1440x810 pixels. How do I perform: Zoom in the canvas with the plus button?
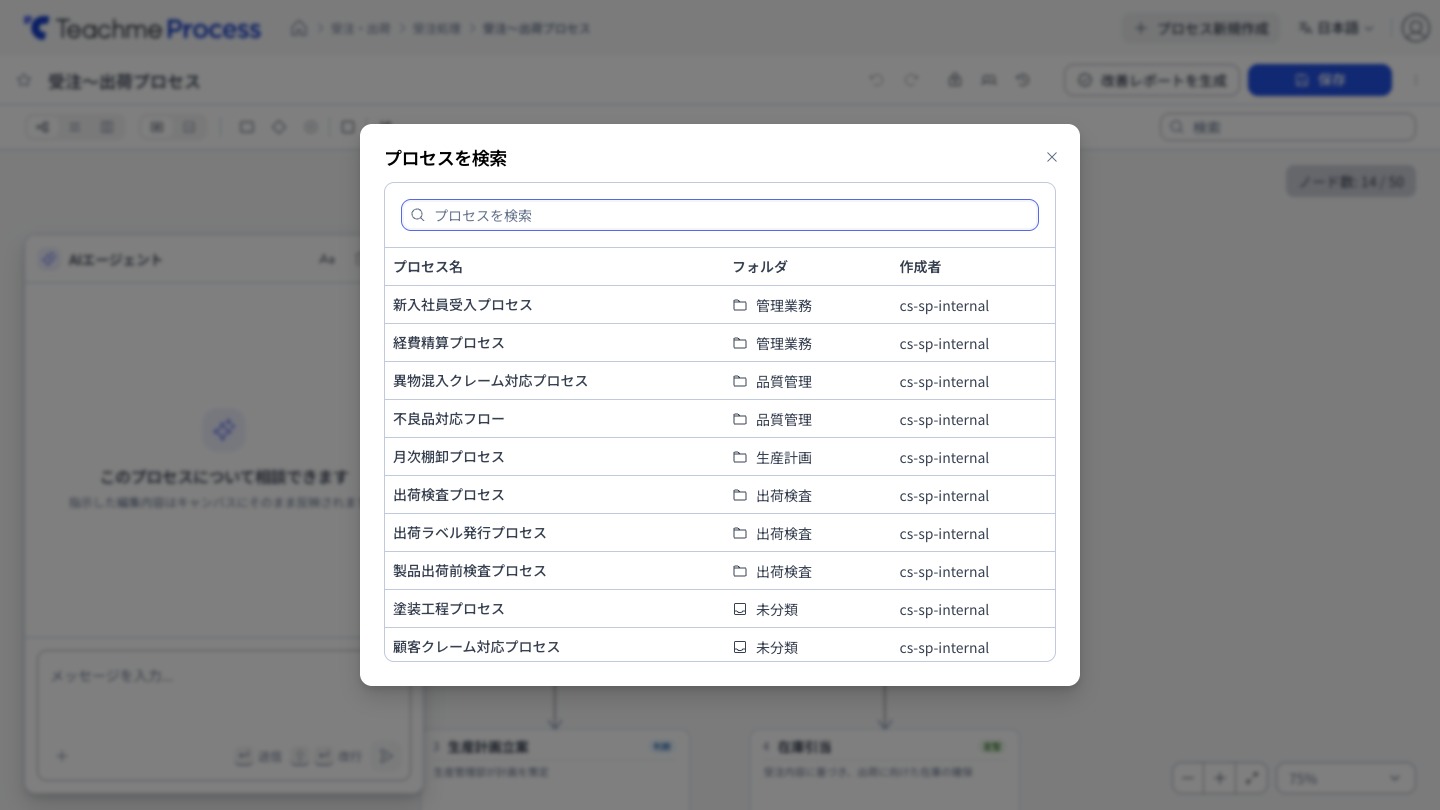(x=1220, y=778)
